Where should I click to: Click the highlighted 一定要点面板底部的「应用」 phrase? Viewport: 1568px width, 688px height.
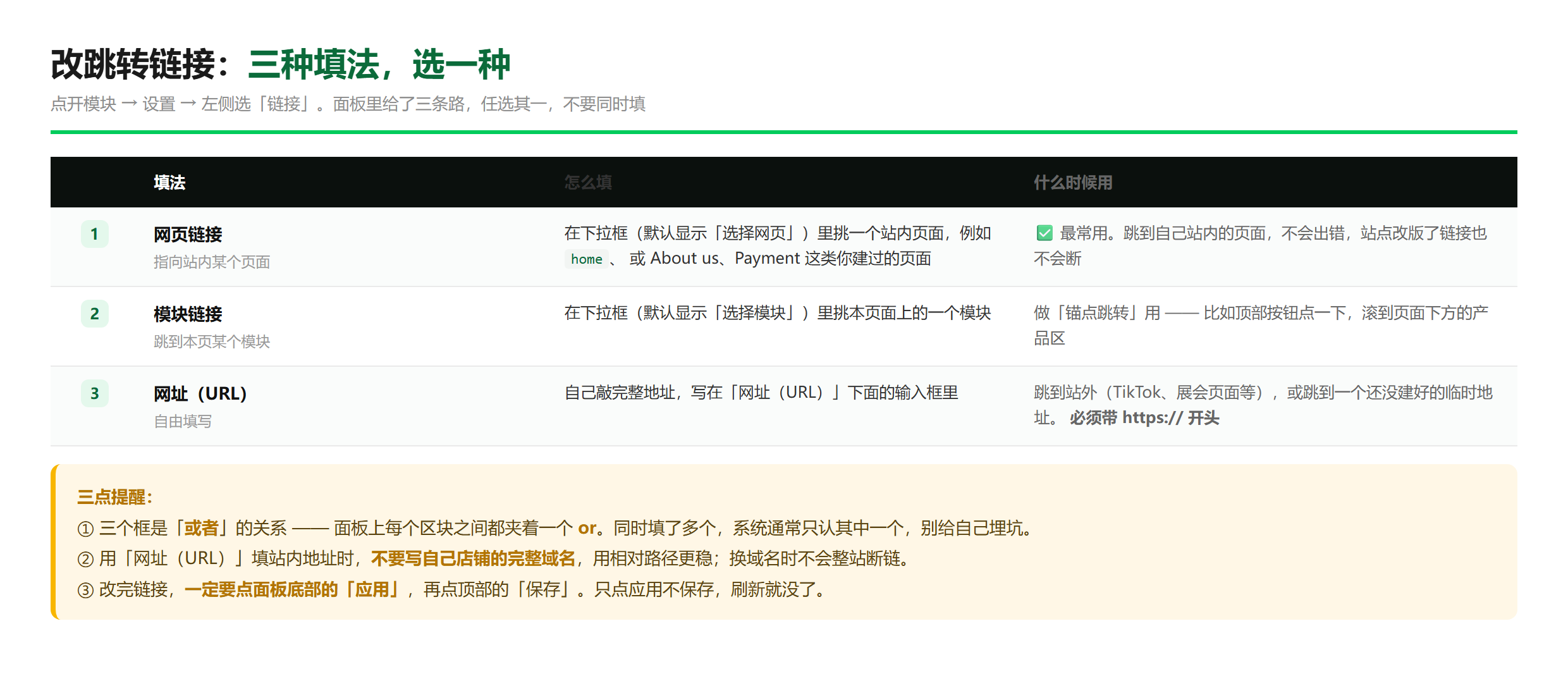pyautogui.click(x=295, y=589)
